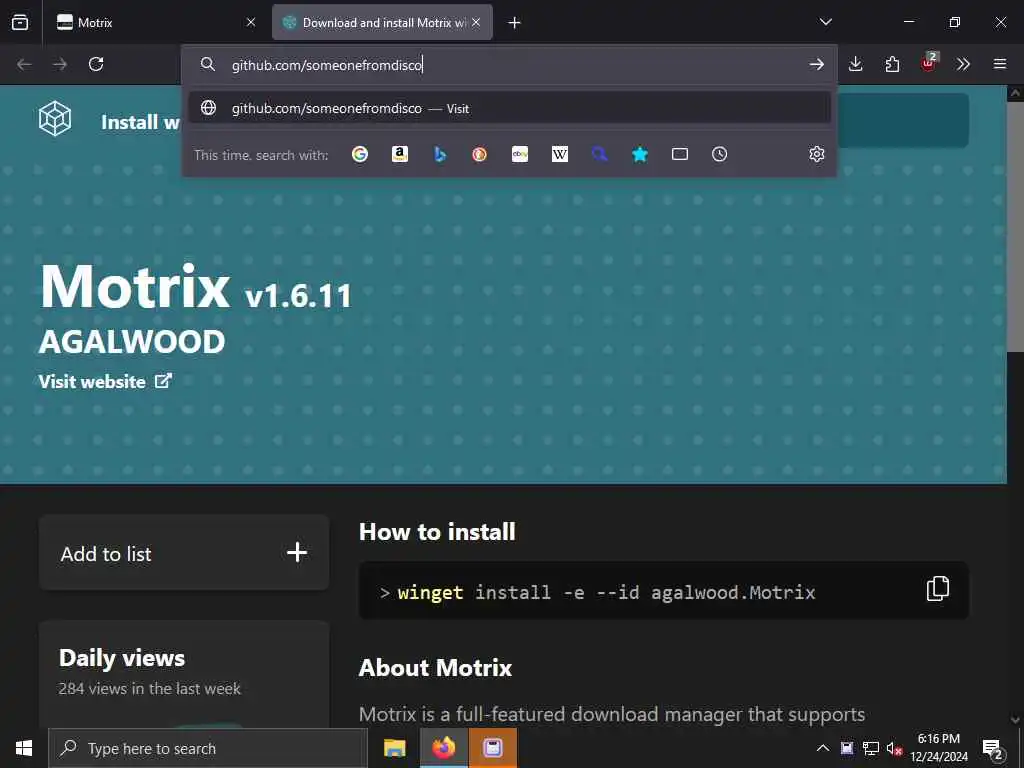Click the How to install heading
This screenshot has width=1024, height=768.
point(437,532)
